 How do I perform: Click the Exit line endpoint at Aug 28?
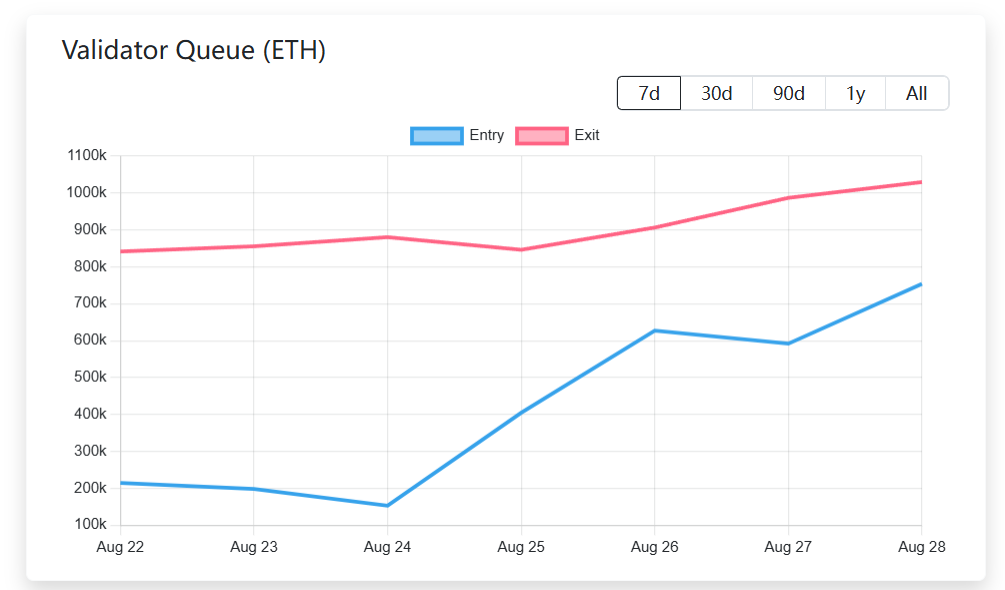click(921, 182)
